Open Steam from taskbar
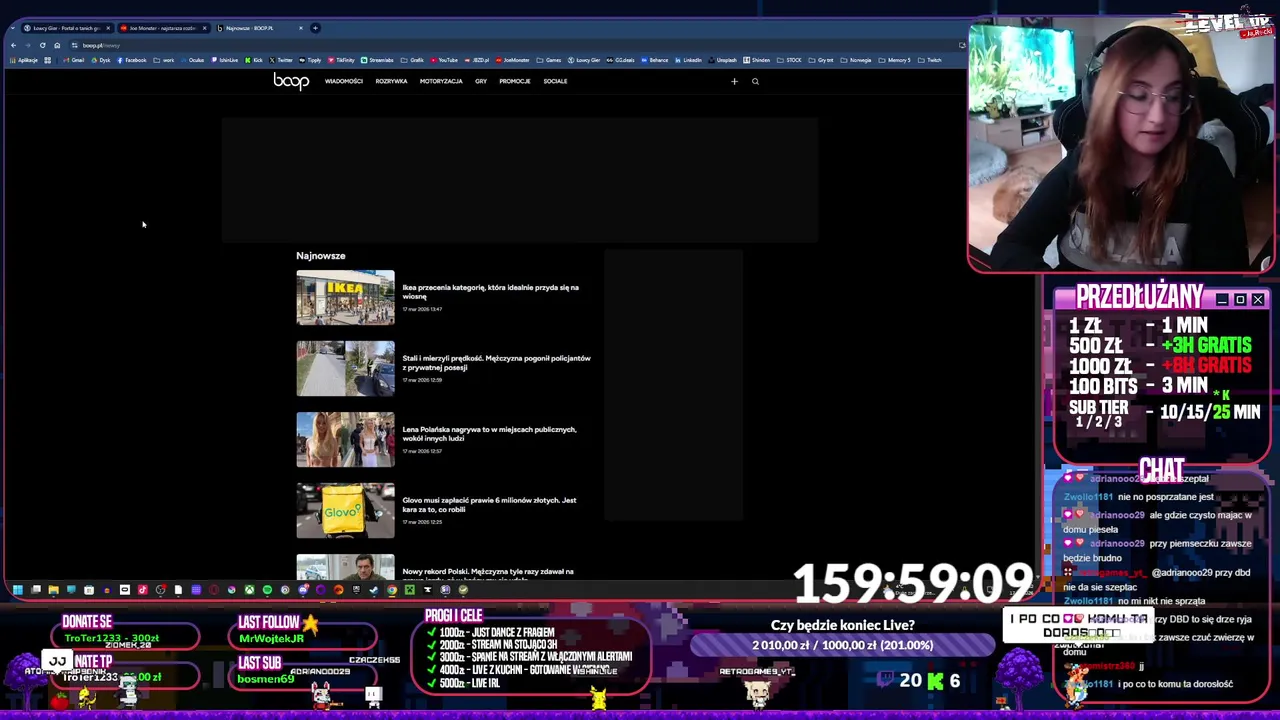The height and width of the screenshot is (720, 1280). tap(374, 590)
